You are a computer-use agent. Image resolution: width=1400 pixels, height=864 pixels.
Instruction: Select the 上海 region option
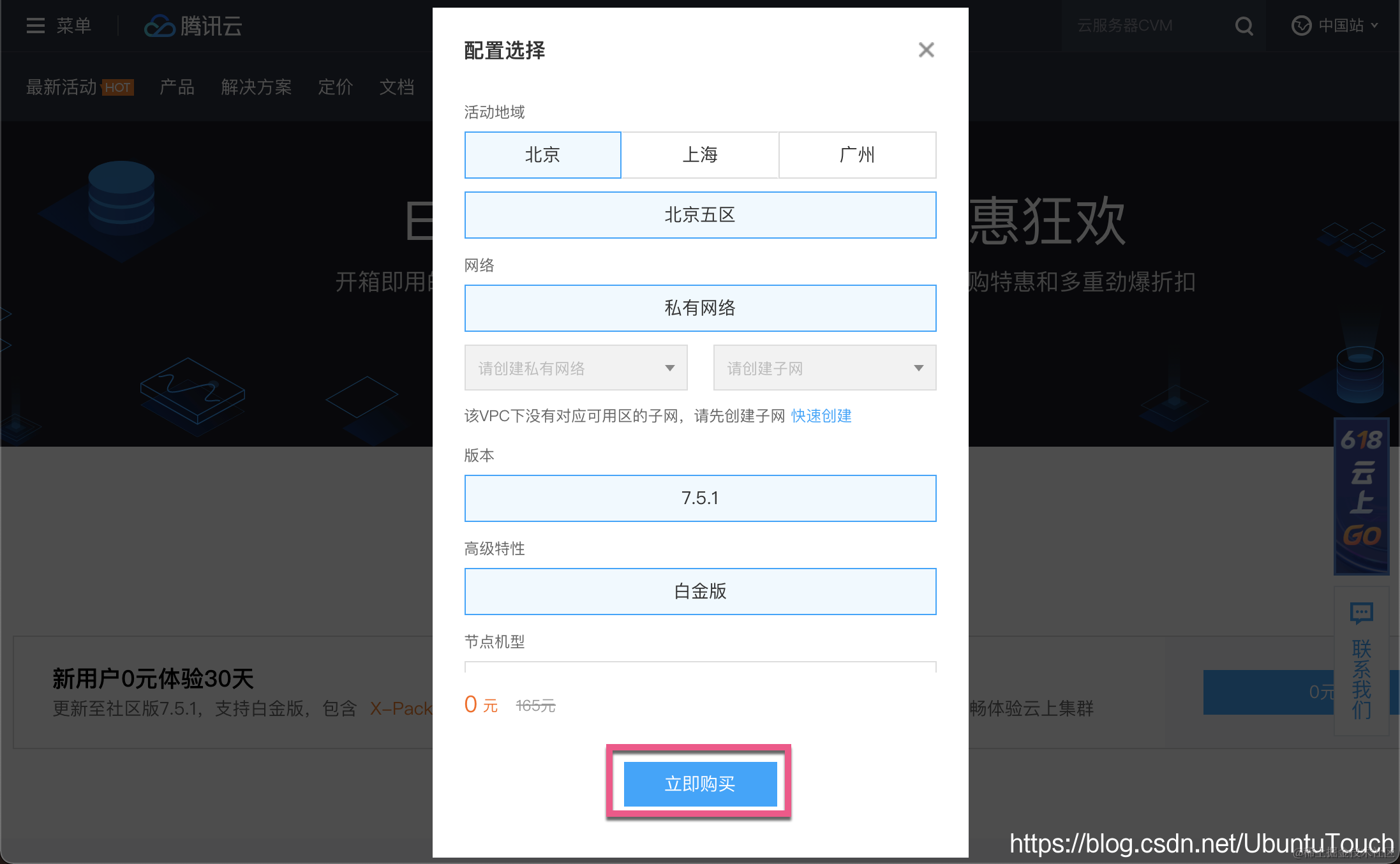click(x=700, y=155)
